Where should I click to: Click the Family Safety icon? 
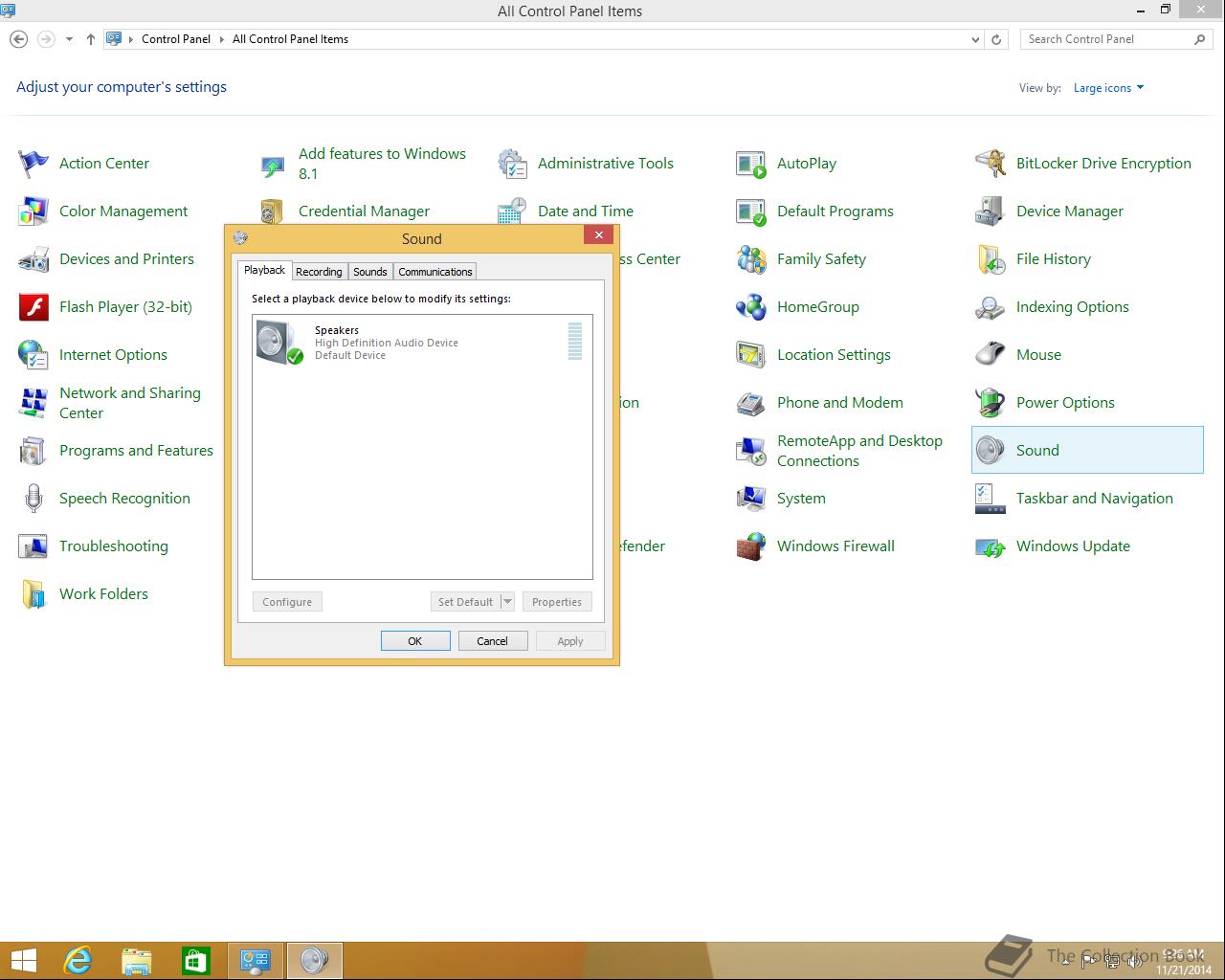751,259
